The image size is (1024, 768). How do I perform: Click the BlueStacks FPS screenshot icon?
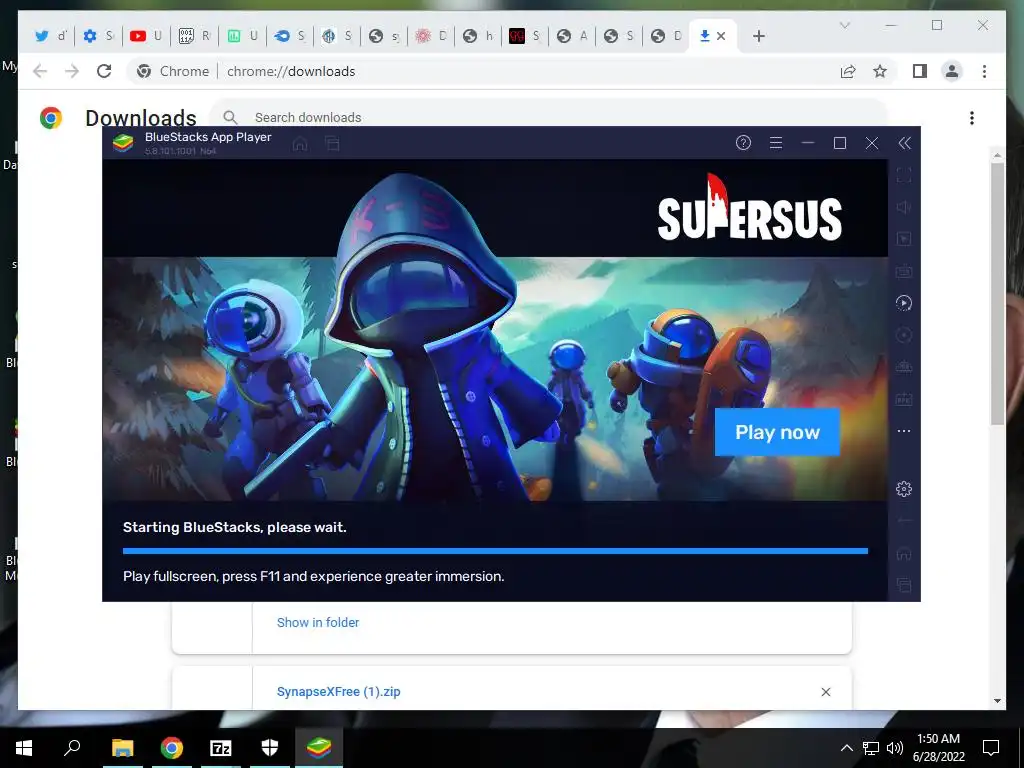click(x=904, y=399)
